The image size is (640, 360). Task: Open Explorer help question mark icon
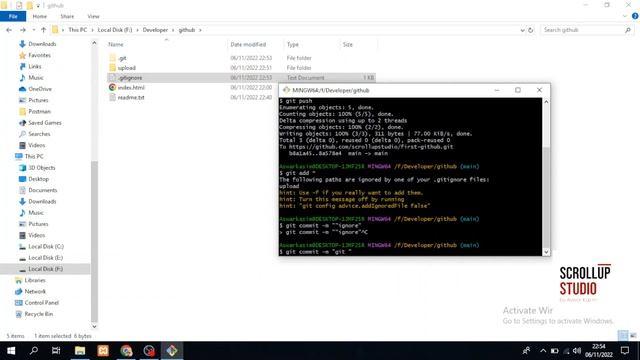(x=635, y=16)
